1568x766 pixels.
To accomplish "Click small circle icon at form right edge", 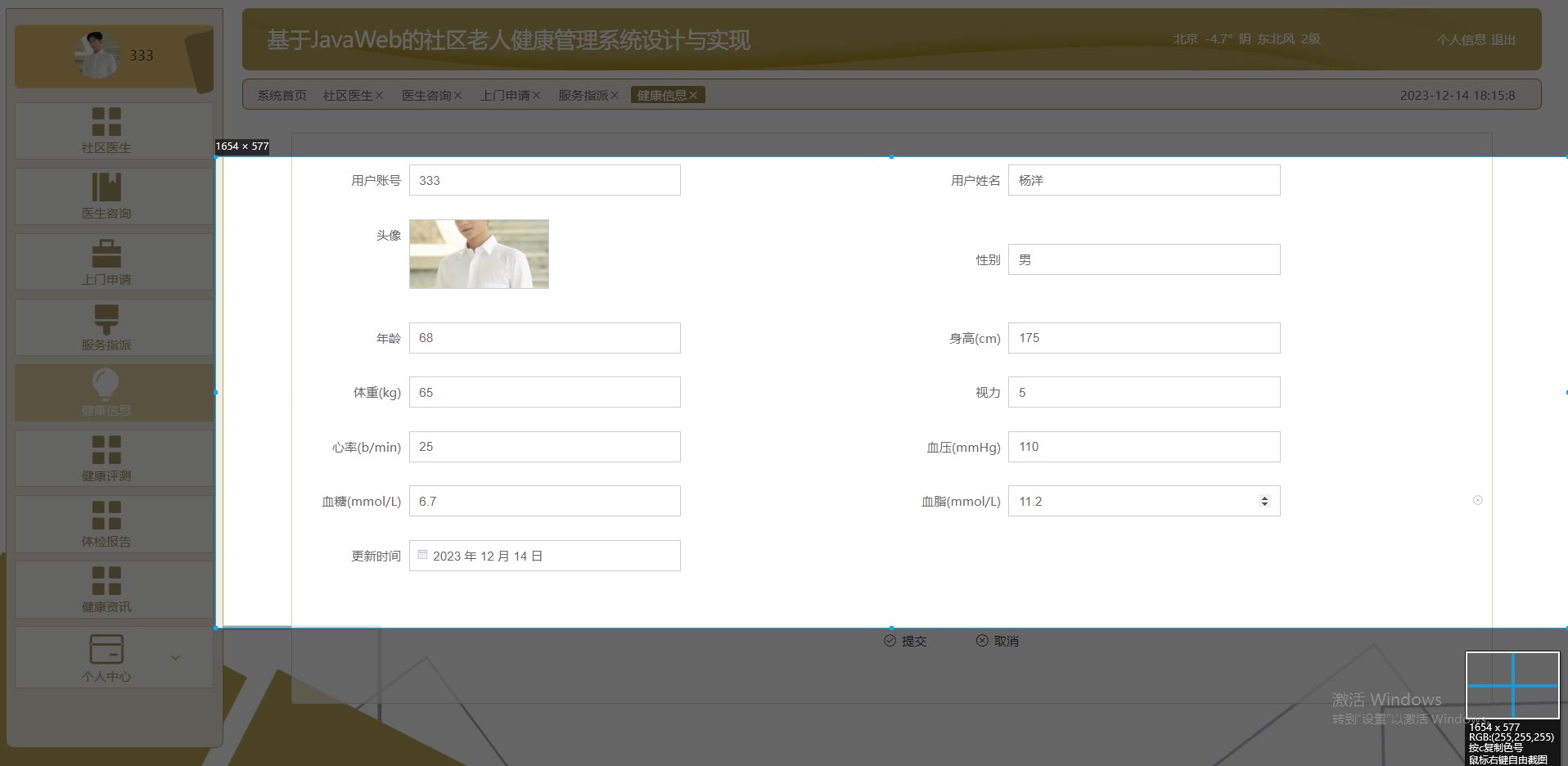I will [1478, 500].
